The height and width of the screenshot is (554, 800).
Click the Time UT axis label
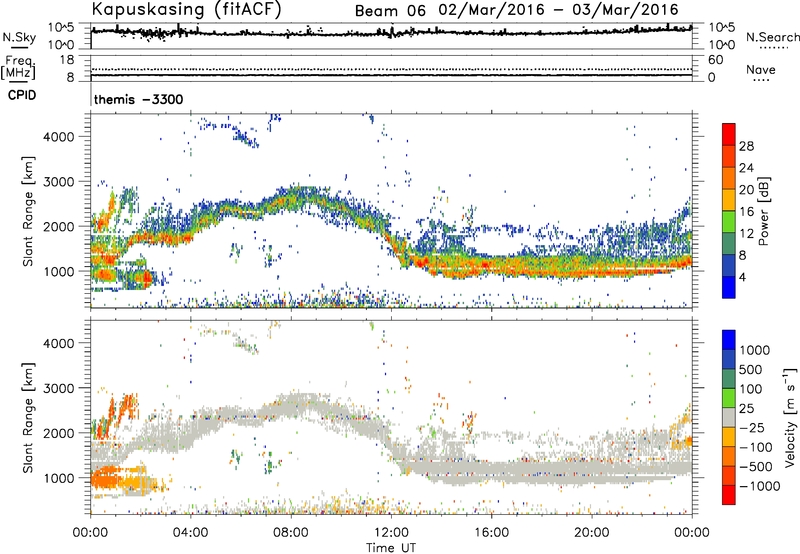[x=391, y=548]
